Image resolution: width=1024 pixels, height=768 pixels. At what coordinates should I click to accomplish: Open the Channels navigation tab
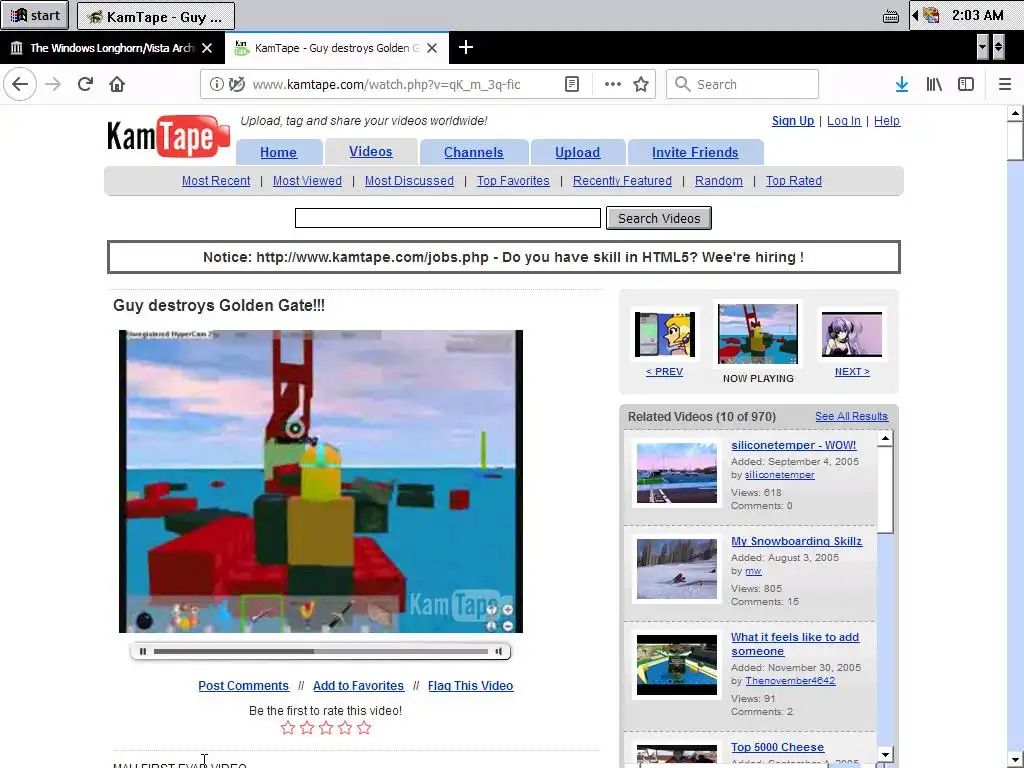[x=473, y=152]
